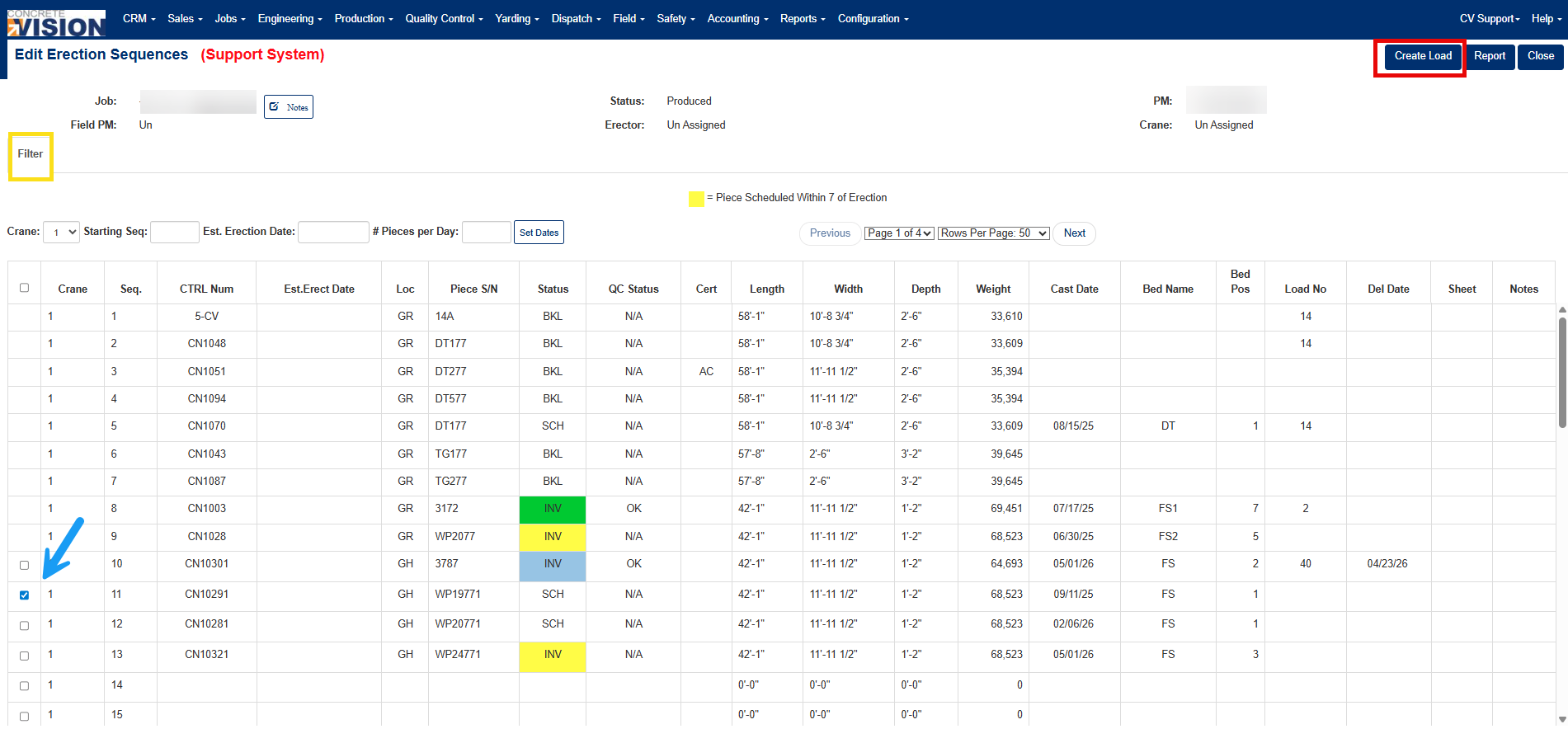Click the yellow INV status for WP2077

(553, 537)
